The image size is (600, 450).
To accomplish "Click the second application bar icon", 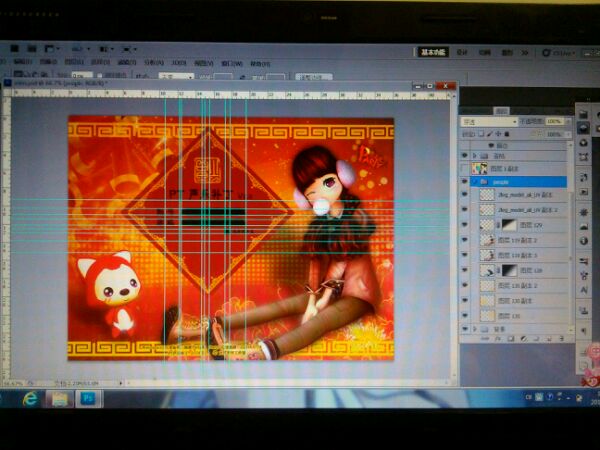I will pyautogui.click(x=32, y=49).
